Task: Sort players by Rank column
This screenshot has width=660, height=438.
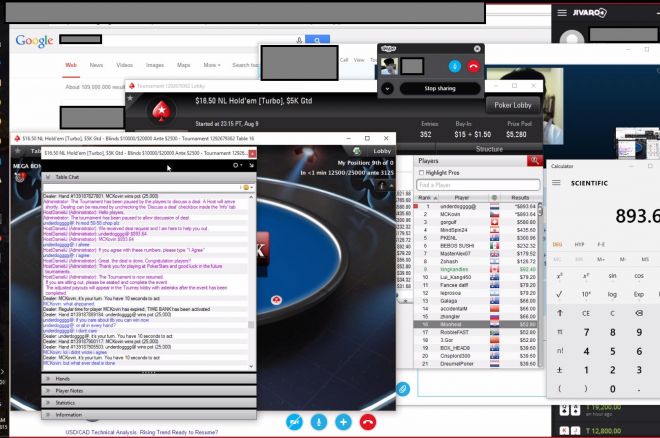Action: pos(427,197)
